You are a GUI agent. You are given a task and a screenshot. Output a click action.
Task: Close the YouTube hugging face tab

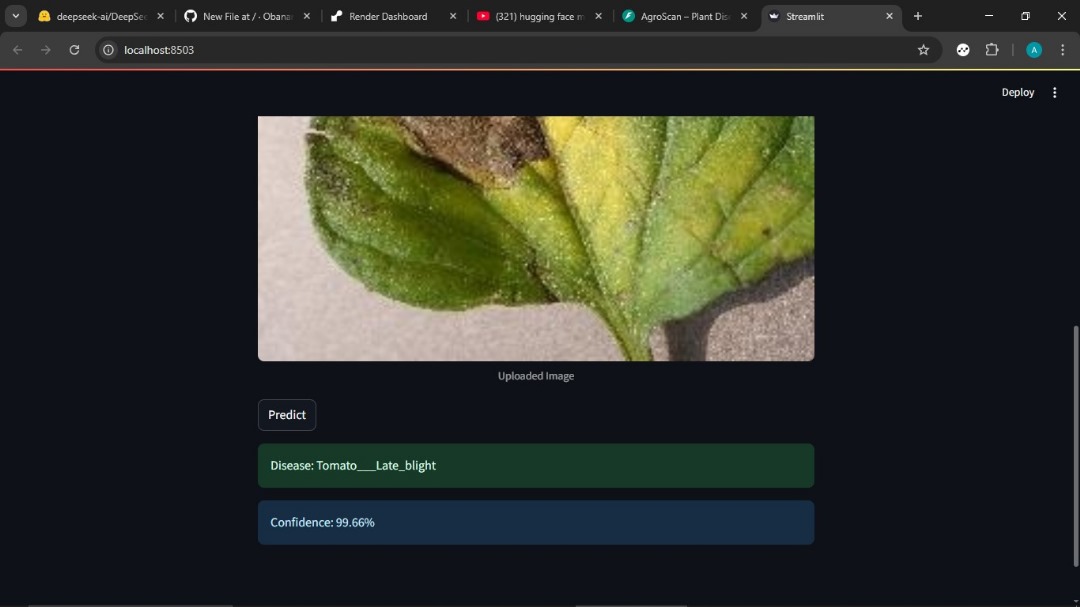599,16
